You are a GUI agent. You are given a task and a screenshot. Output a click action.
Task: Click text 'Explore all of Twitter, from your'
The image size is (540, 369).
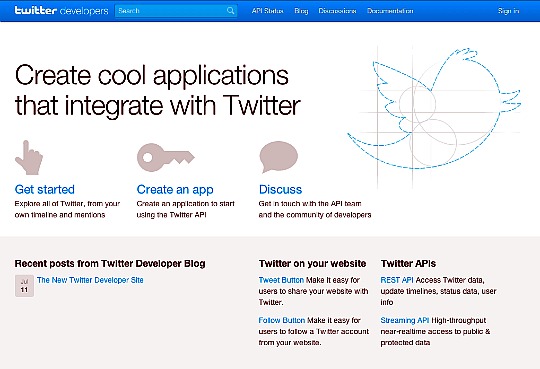[x=67, y=204]
